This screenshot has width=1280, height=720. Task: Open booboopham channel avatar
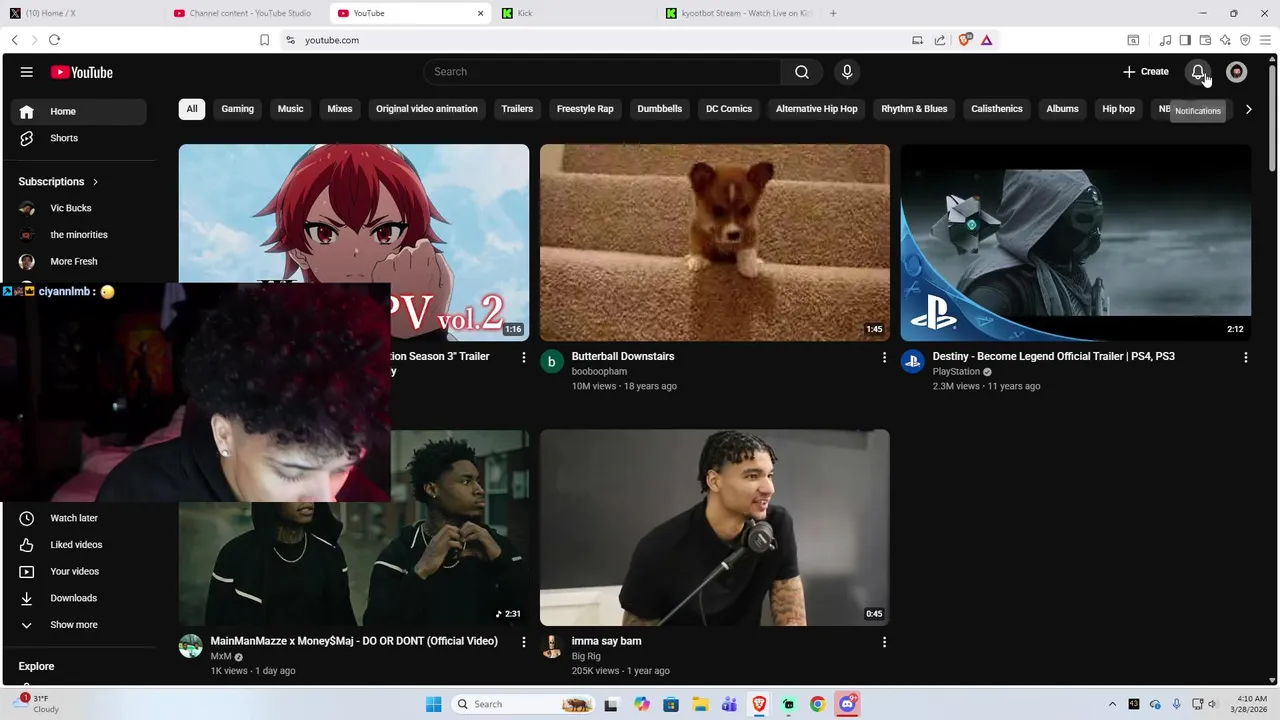(x=552, y=361)
